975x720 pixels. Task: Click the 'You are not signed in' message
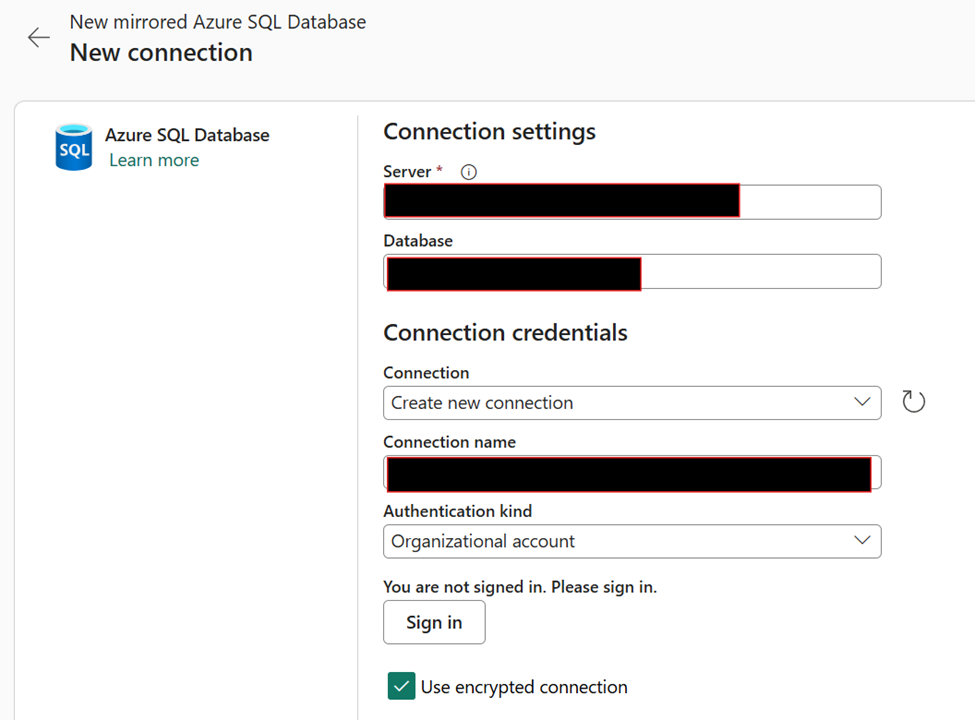click(520, 587)
